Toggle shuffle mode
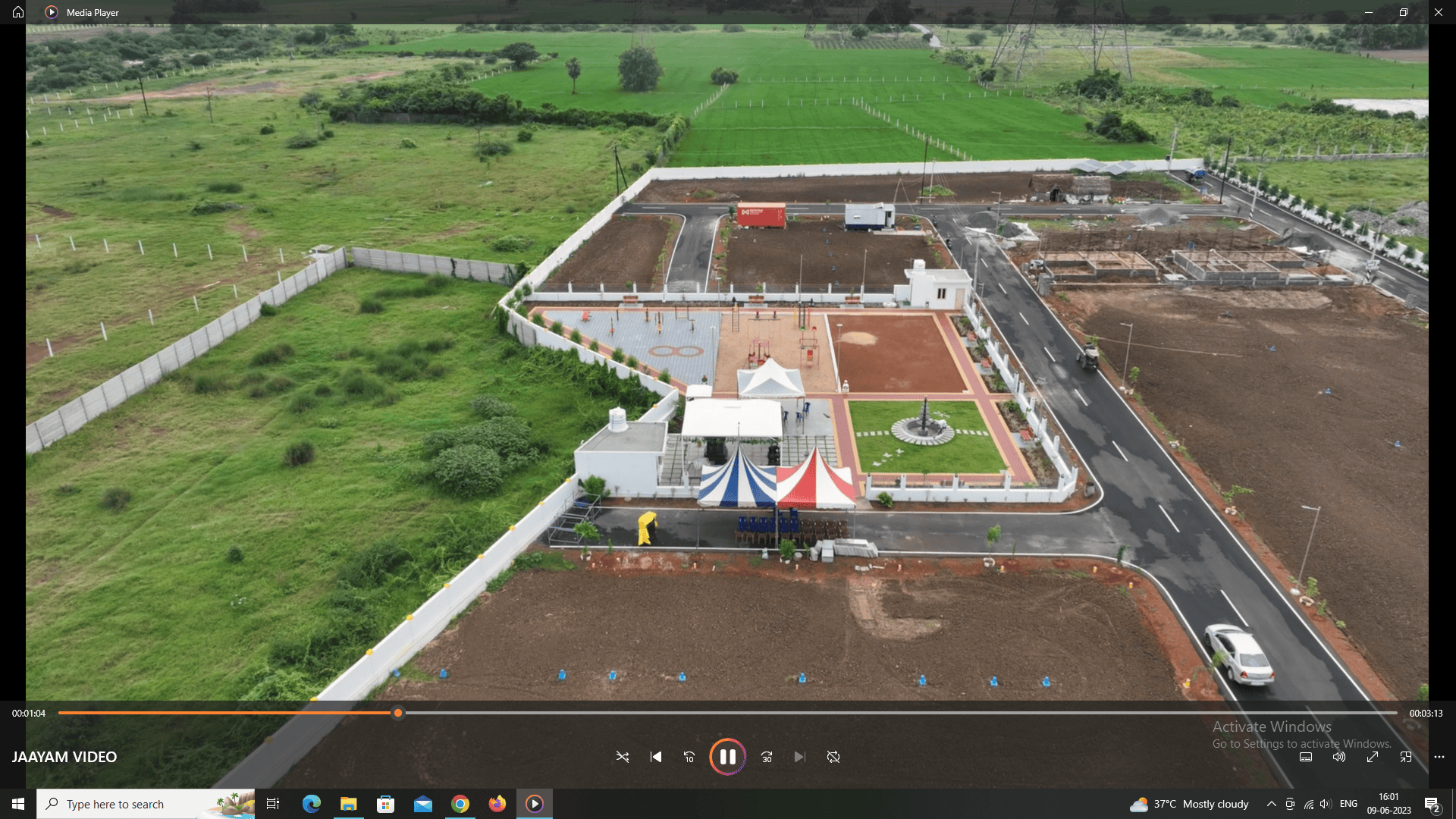The width and height of the screenshot is (1456, 819). 623,757
